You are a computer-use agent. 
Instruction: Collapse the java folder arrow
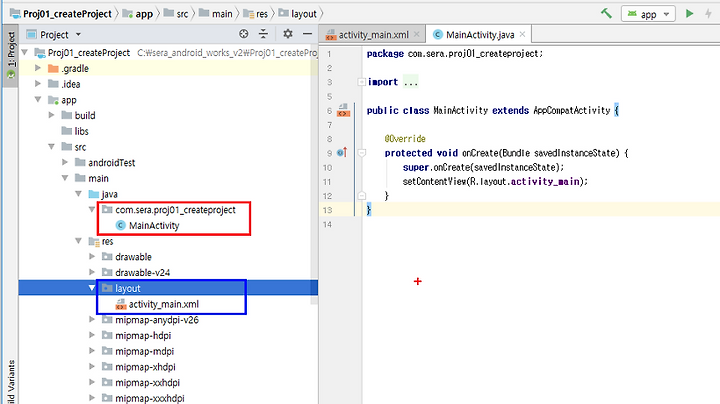79,194
